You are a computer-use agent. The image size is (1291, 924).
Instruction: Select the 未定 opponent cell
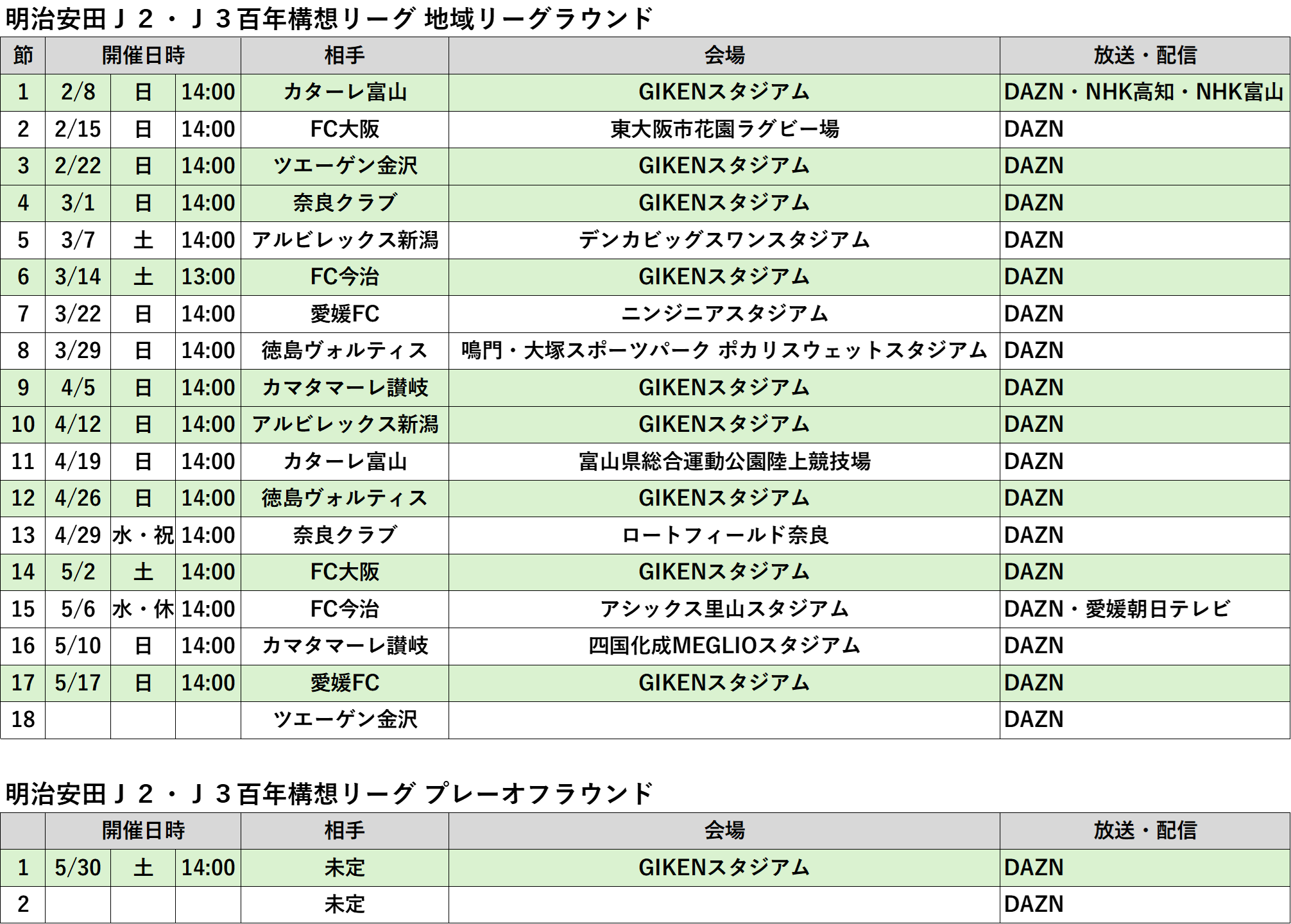[345, 868]
